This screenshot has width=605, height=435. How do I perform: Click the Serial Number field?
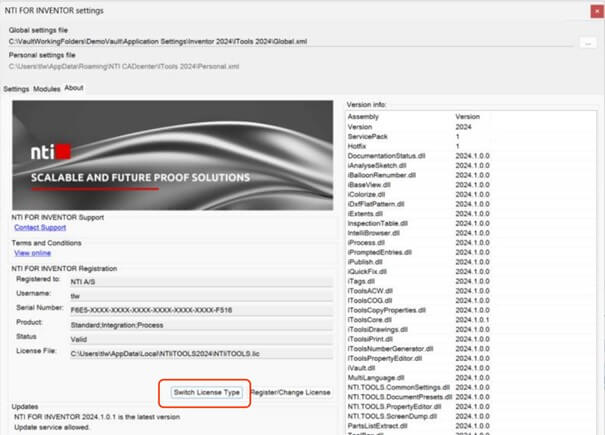point(201,310)
